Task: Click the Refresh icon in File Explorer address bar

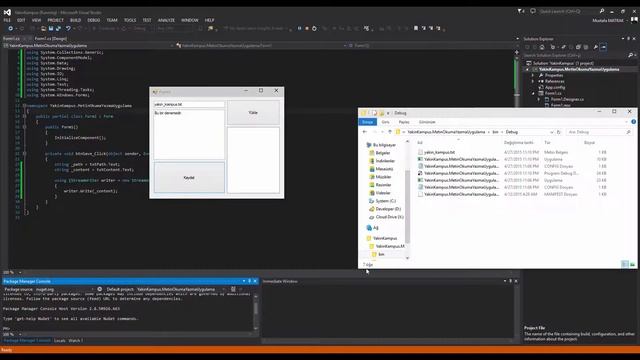Action: [559, 132]
